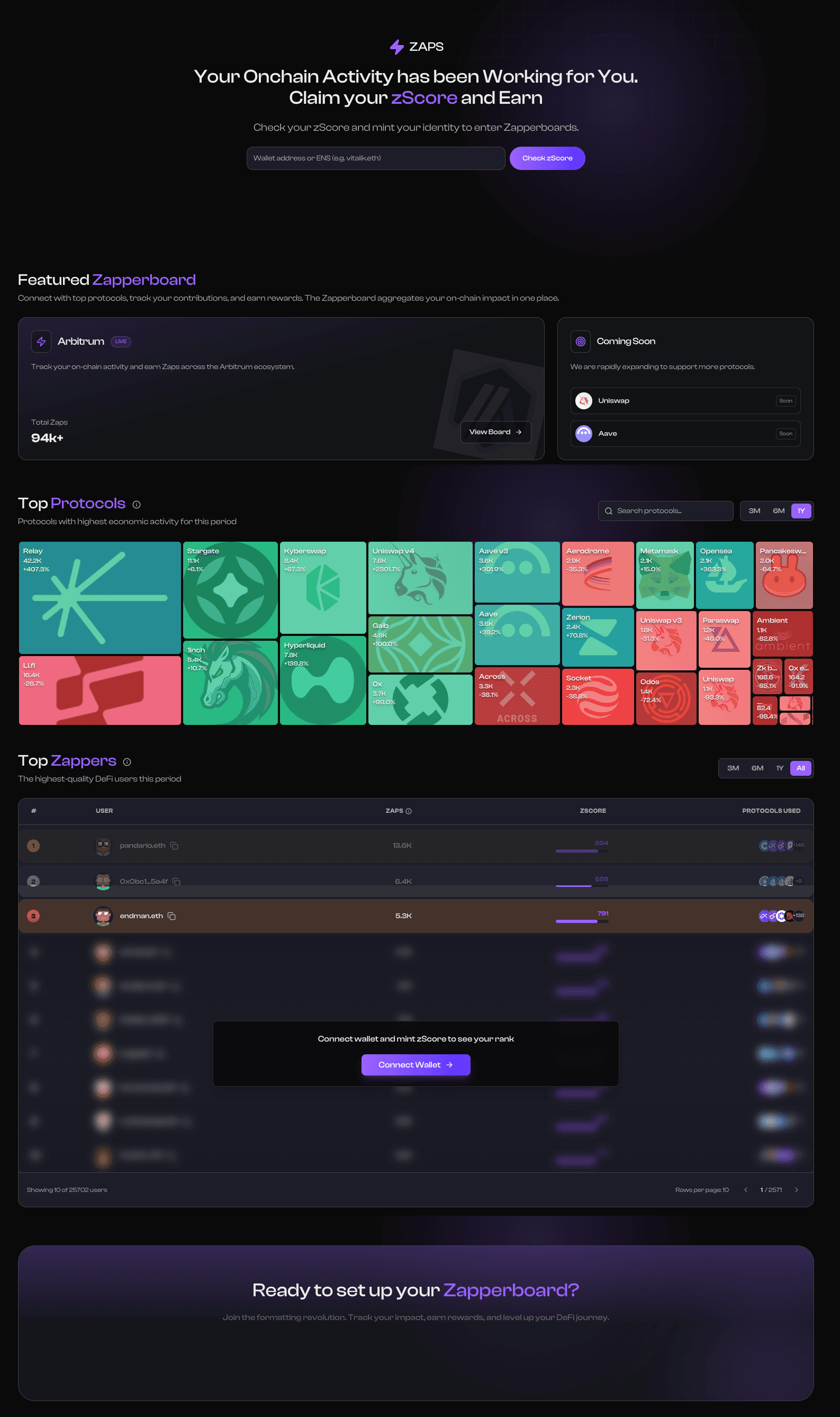Viewport: 840px width, 1417px height.
Task: Click the wallet address input field
Action: [375, 158]
